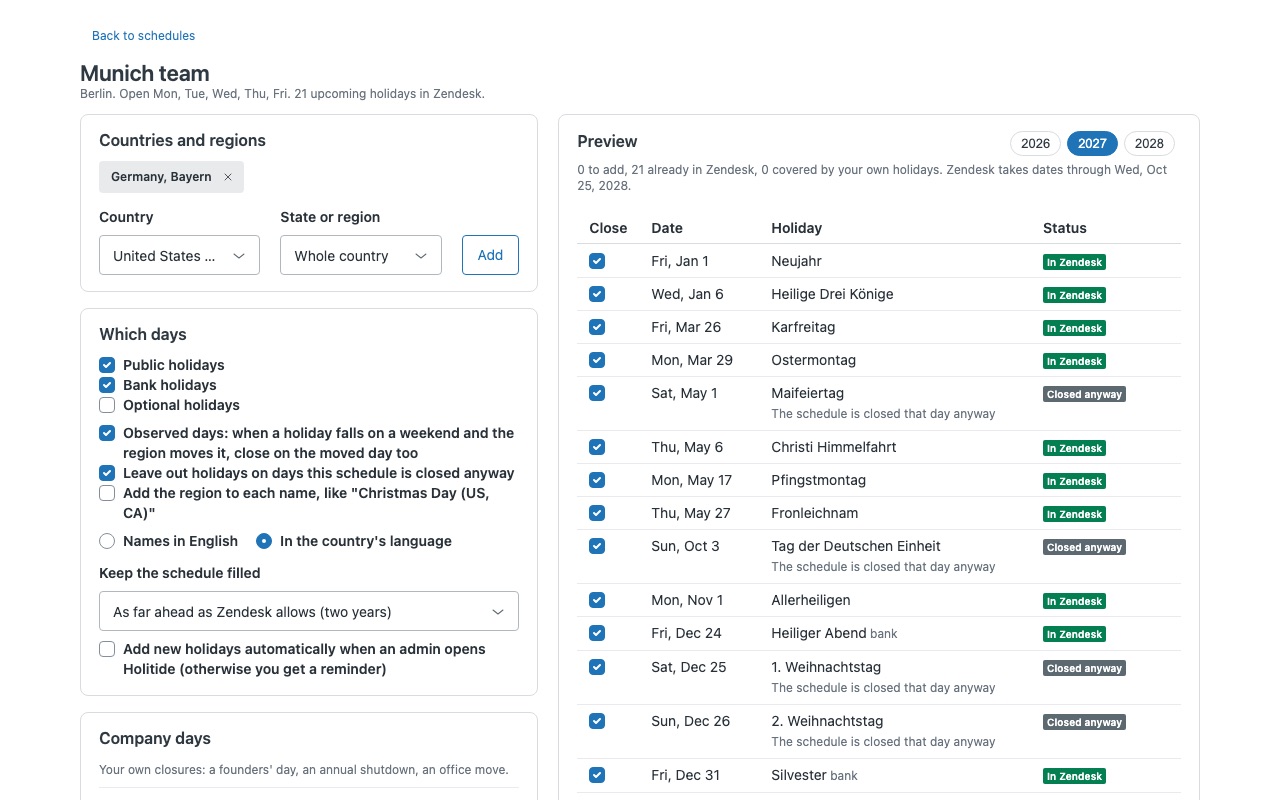Click the In Zendesk badge for Neujahr
1280x800 pixels.
pyautogui.click(x=1075, y=262)
